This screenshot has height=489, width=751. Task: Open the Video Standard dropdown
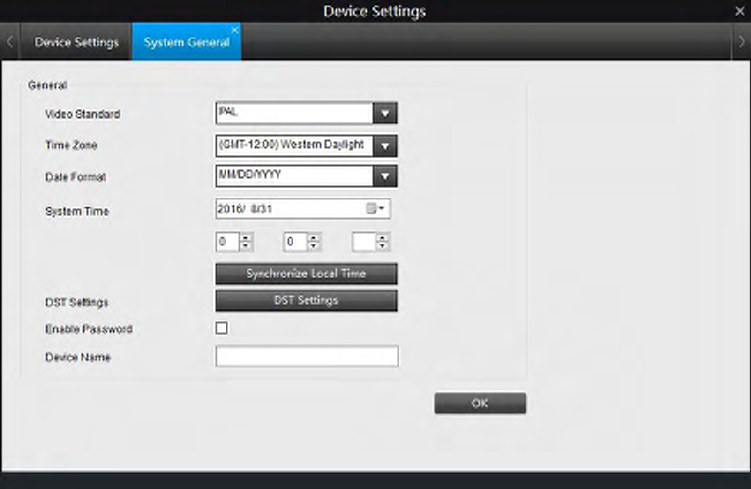(385, 114)
